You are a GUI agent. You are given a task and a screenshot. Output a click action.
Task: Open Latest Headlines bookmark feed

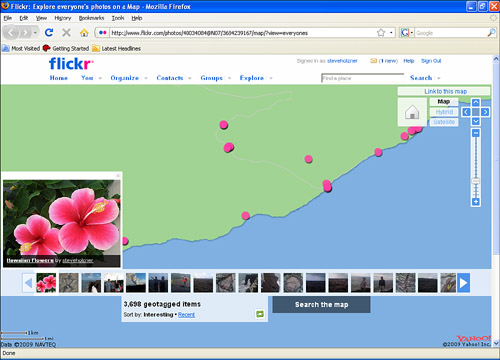pos(117,48)
